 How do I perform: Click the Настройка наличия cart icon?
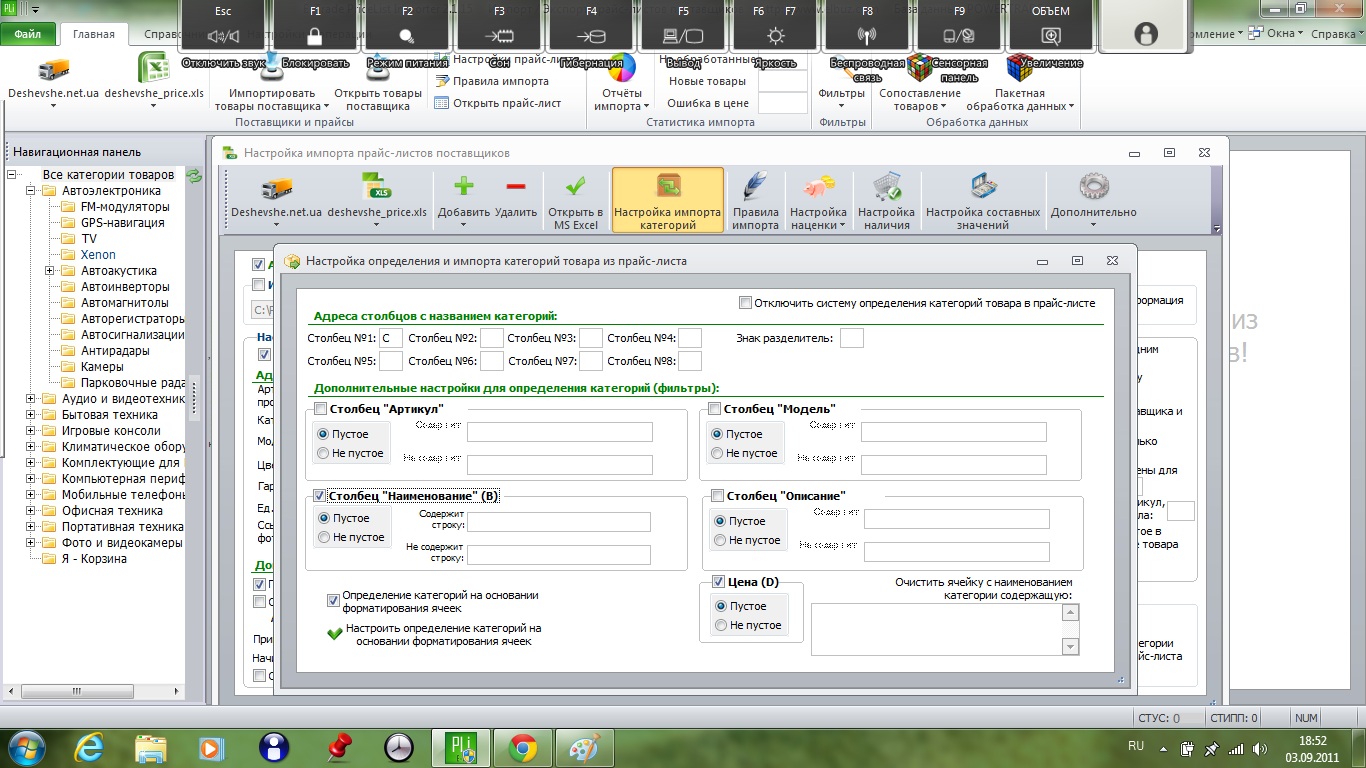(x=886, y=187)
